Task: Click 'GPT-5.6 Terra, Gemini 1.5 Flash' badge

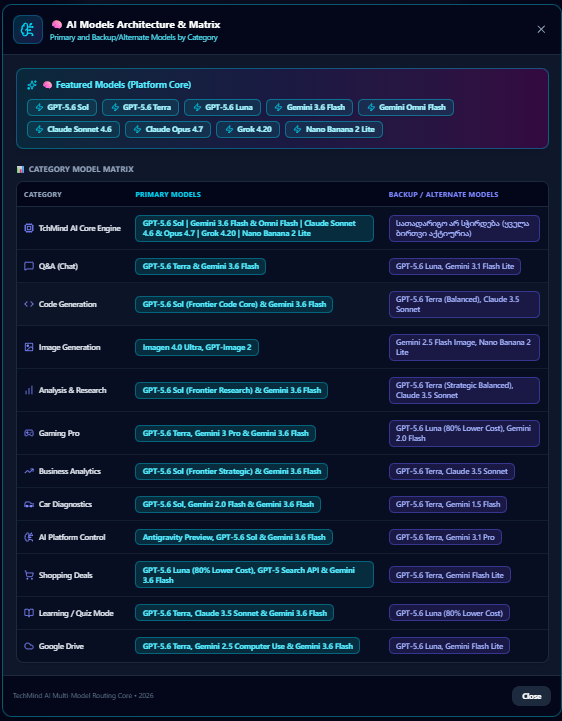Action: [448, 504]
